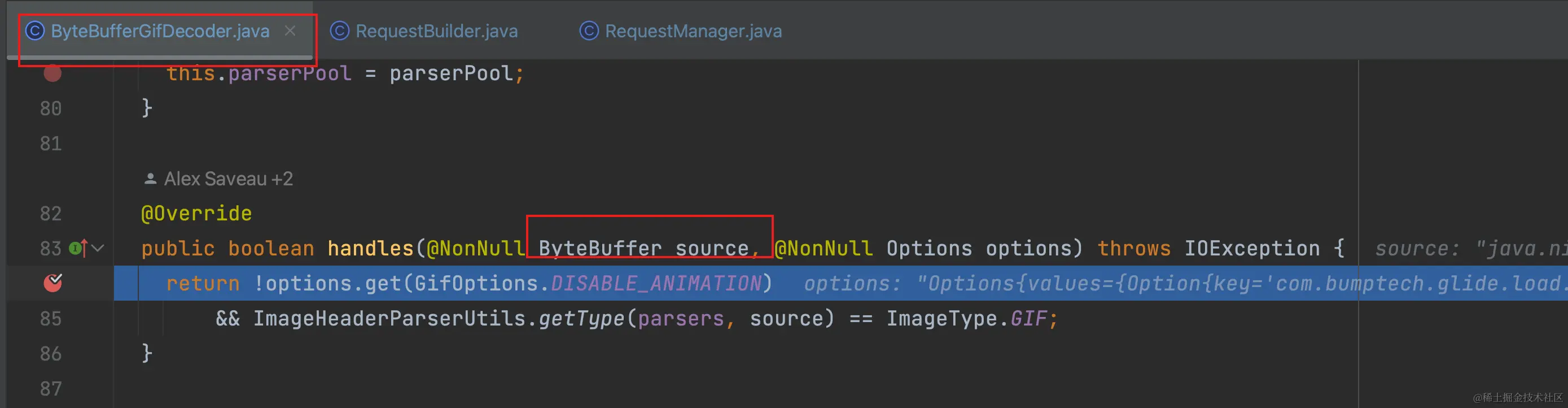
Task: Click the class icon beside RequestManager.java
Action: 589,31
